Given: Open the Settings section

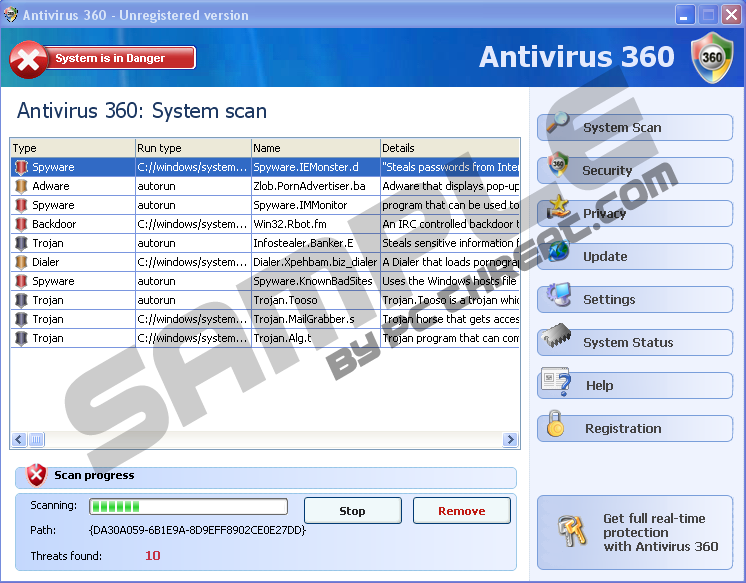Looking at the screenshot, I should (635, 299).
